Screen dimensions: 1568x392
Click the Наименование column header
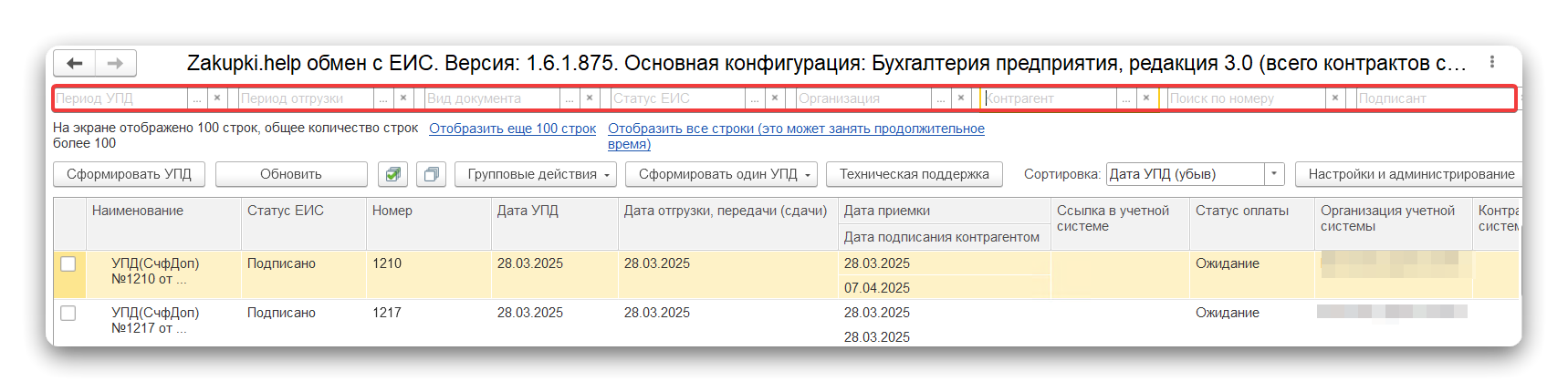(163, 223)
